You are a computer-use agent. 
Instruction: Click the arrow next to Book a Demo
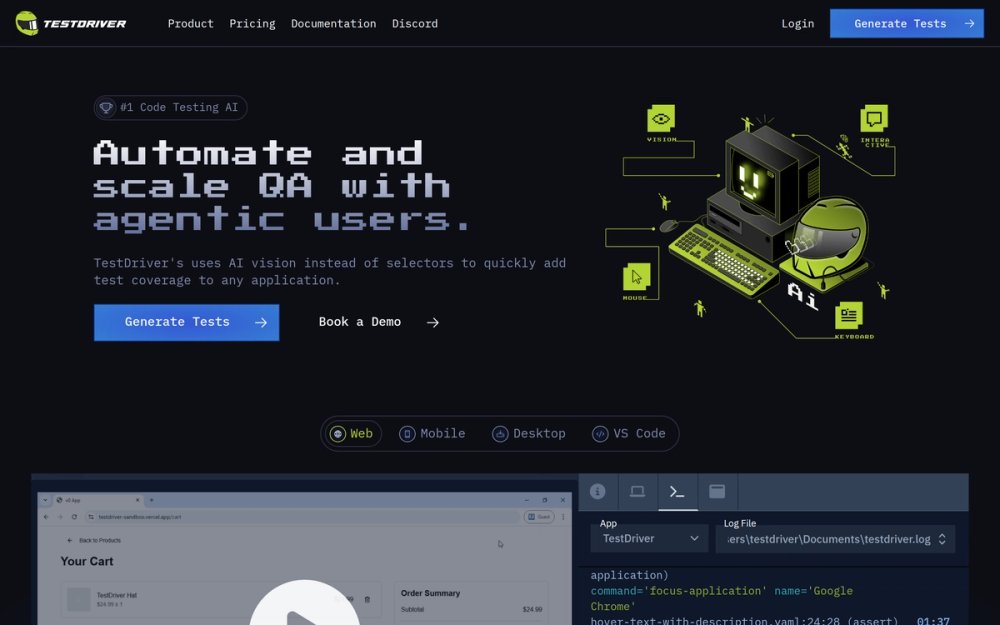click(432, 323)
